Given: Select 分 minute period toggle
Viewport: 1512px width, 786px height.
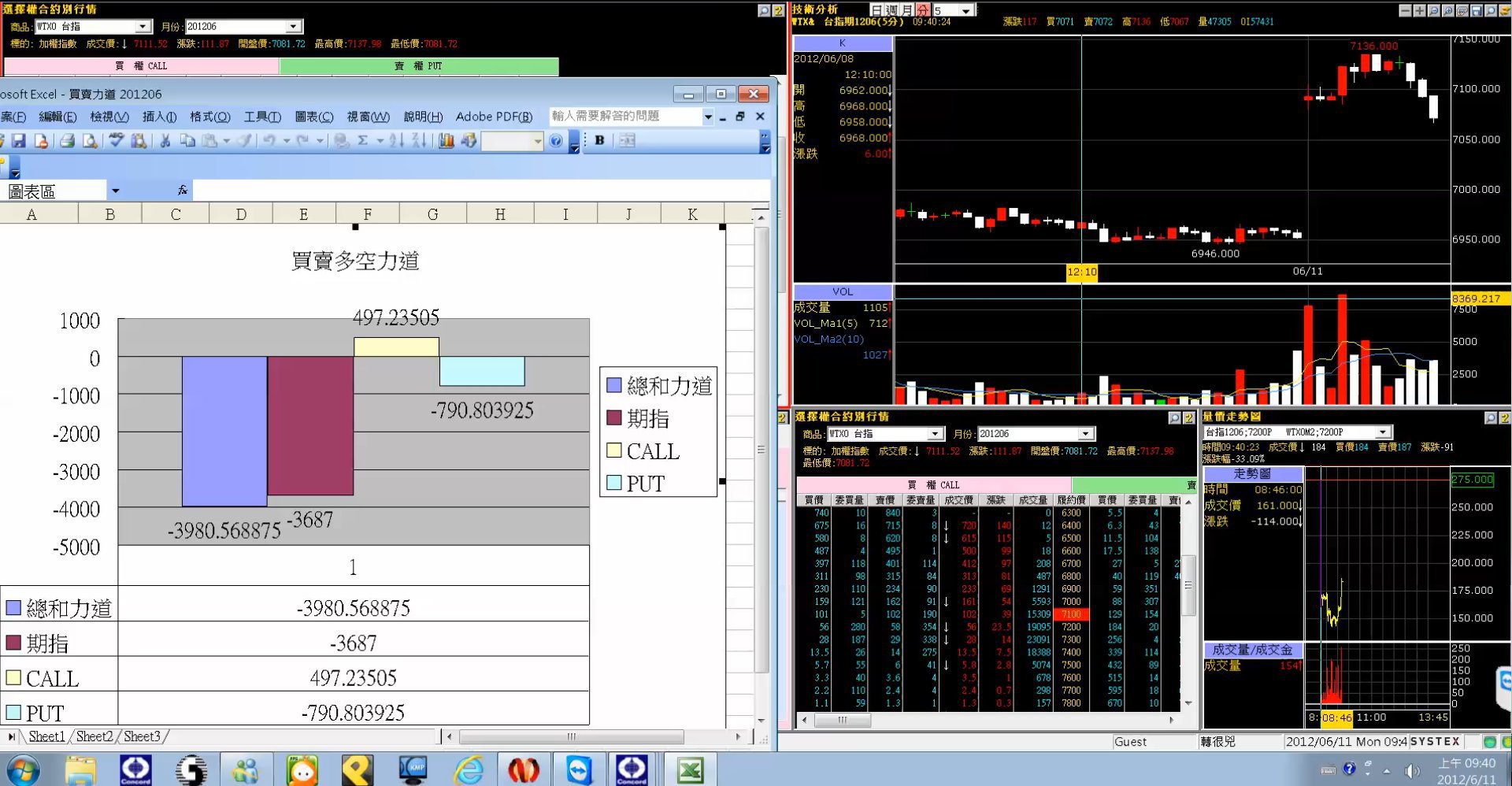Looking at the screenshot, I should 923,9.
